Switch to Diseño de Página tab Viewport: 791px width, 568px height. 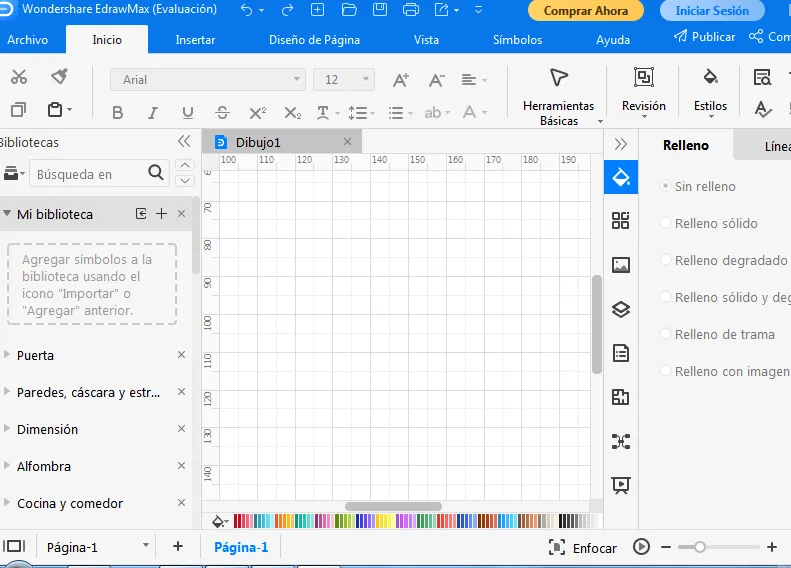click(x=314, y=40)
